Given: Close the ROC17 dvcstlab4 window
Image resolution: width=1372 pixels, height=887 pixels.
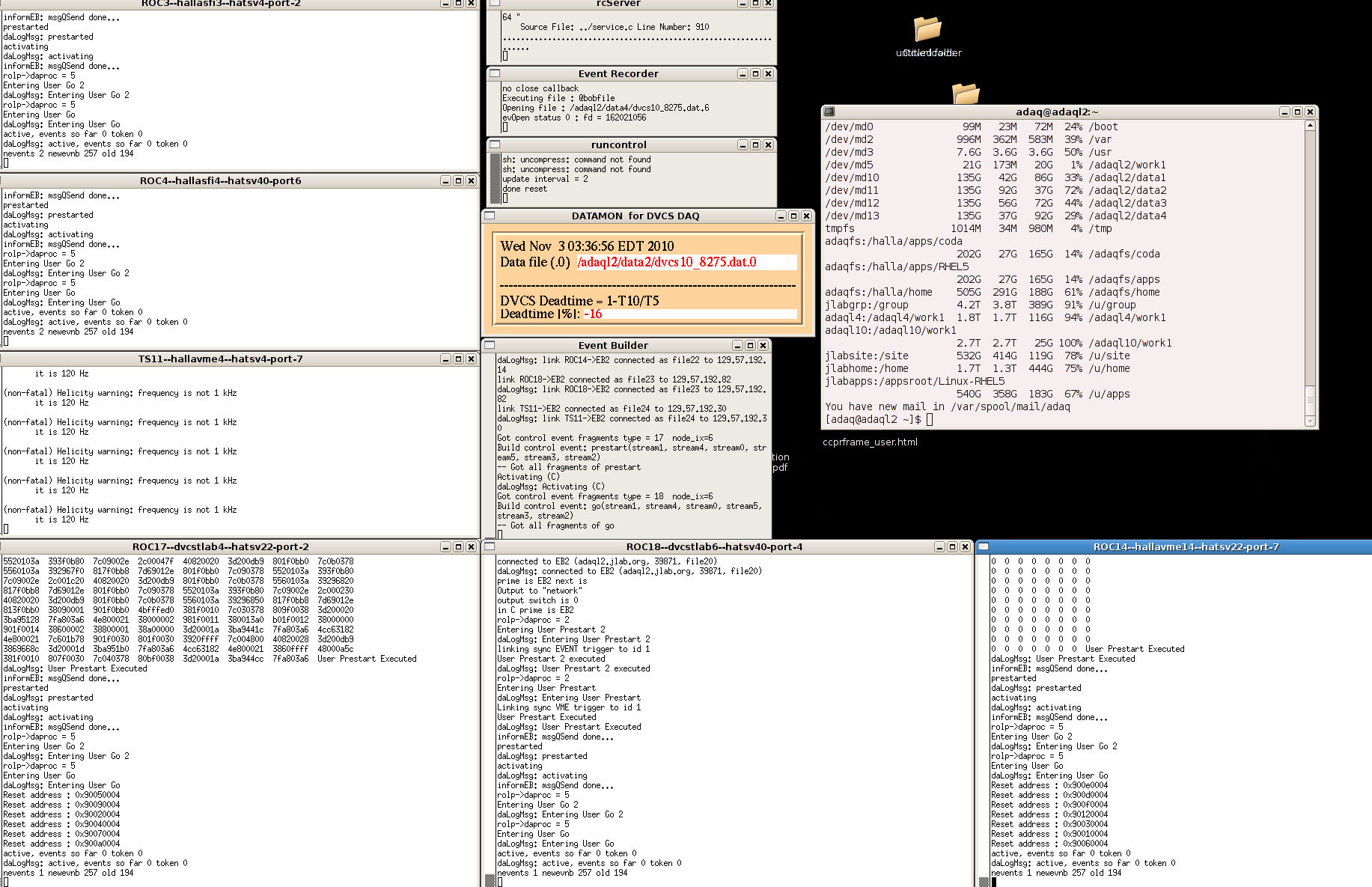Looking at the screenshot, I should point(471,546).
